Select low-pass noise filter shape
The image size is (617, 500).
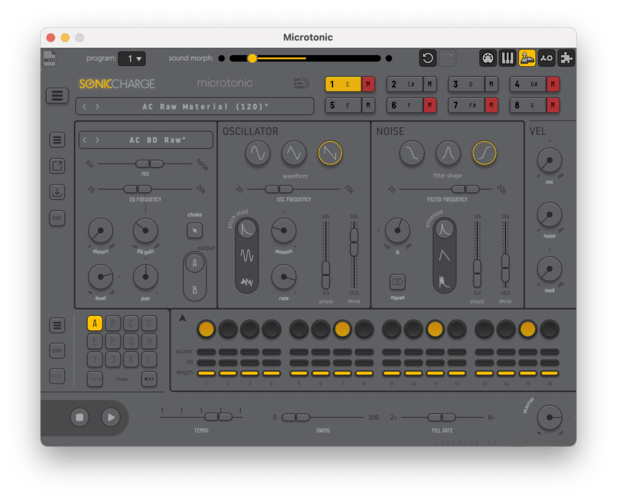[412, 153]
